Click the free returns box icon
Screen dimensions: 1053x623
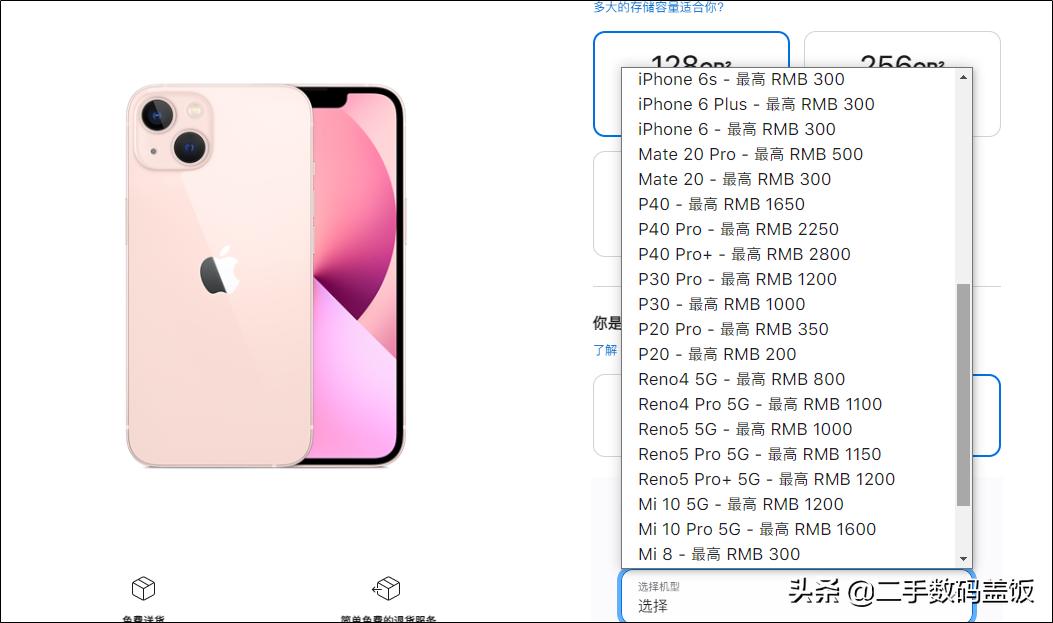(386, 588)
